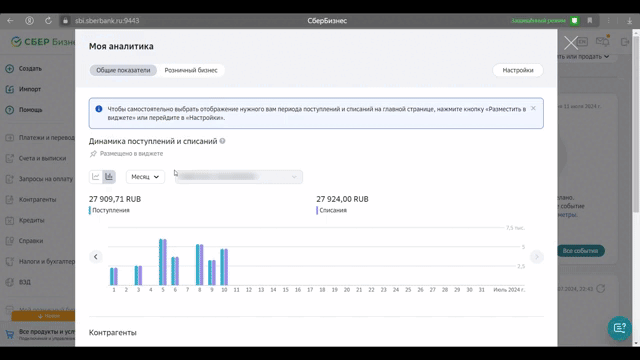Open the Месяц period dropdown
Screen dimensions: 640x360
(x=145, y=177)
